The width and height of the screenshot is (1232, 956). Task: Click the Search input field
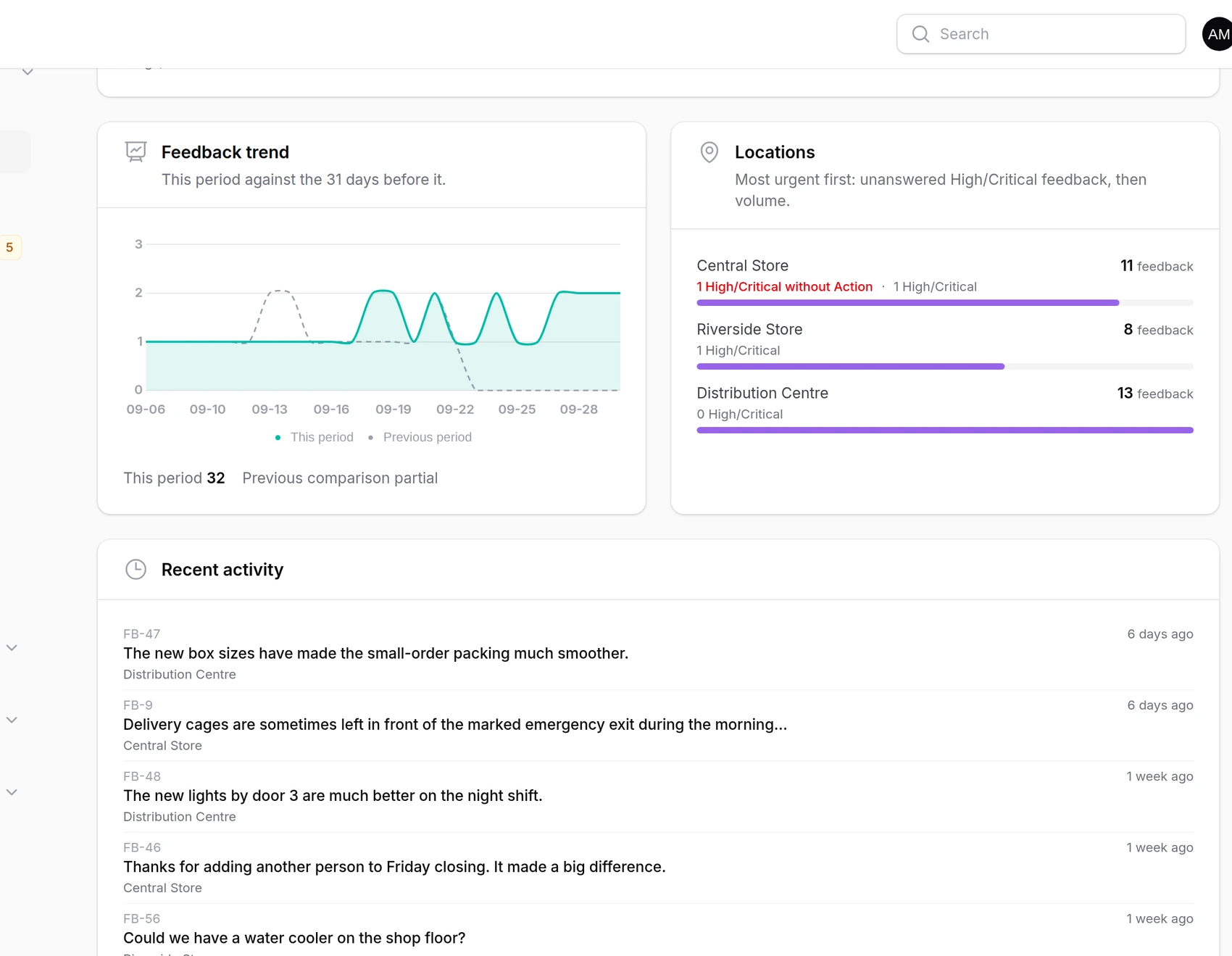click(x=1041, y=34)
